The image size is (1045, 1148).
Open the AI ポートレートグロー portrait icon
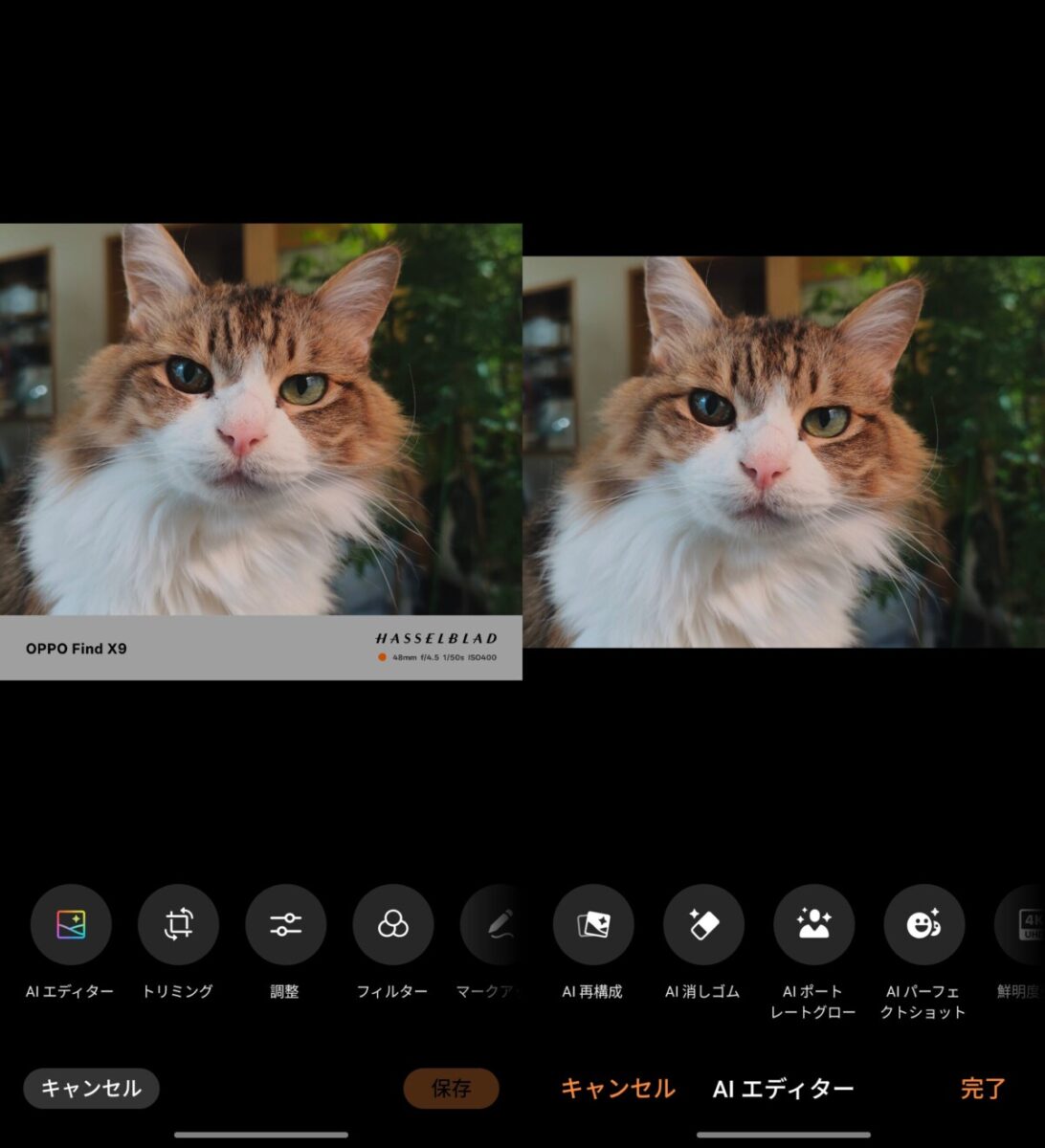[x=813, y=925]
